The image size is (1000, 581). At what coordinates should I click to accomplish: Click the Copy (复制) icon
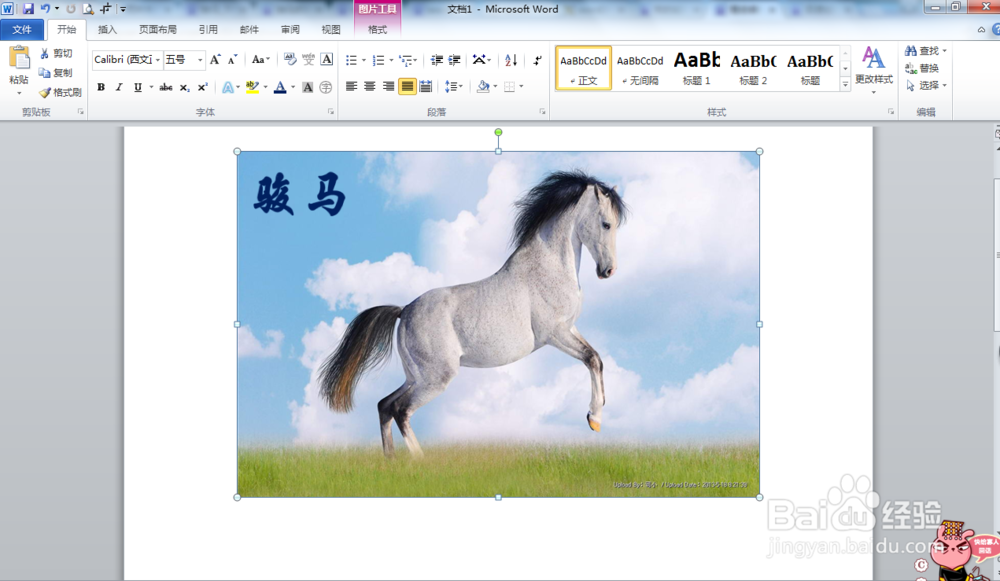pyautogui.click(x=44, y=72)
